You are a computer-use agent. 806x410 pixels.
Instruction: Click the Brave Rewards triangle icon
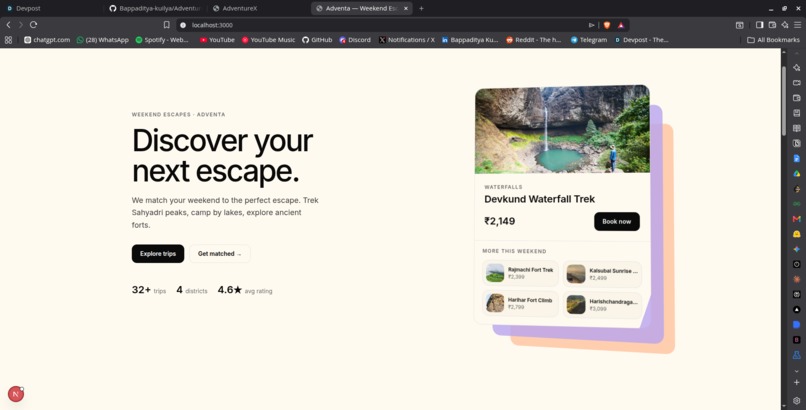(620, 25)
